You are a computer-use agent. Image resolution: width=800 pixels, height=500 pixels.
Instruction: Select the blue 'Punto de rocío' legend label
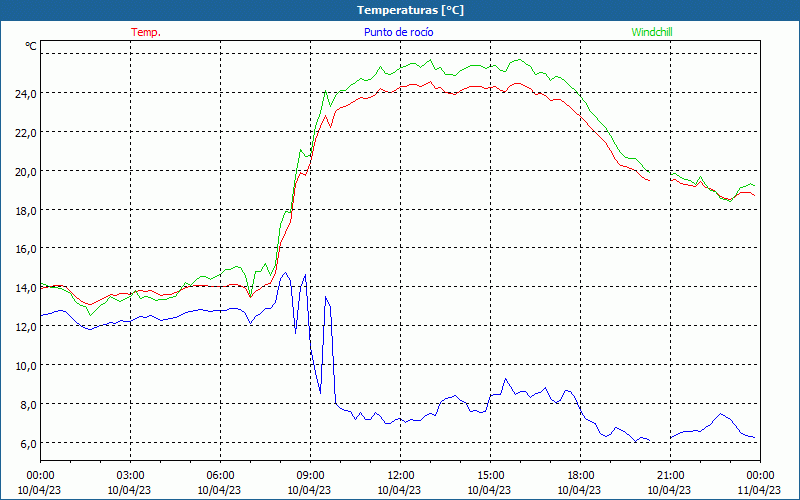[398, 32]
